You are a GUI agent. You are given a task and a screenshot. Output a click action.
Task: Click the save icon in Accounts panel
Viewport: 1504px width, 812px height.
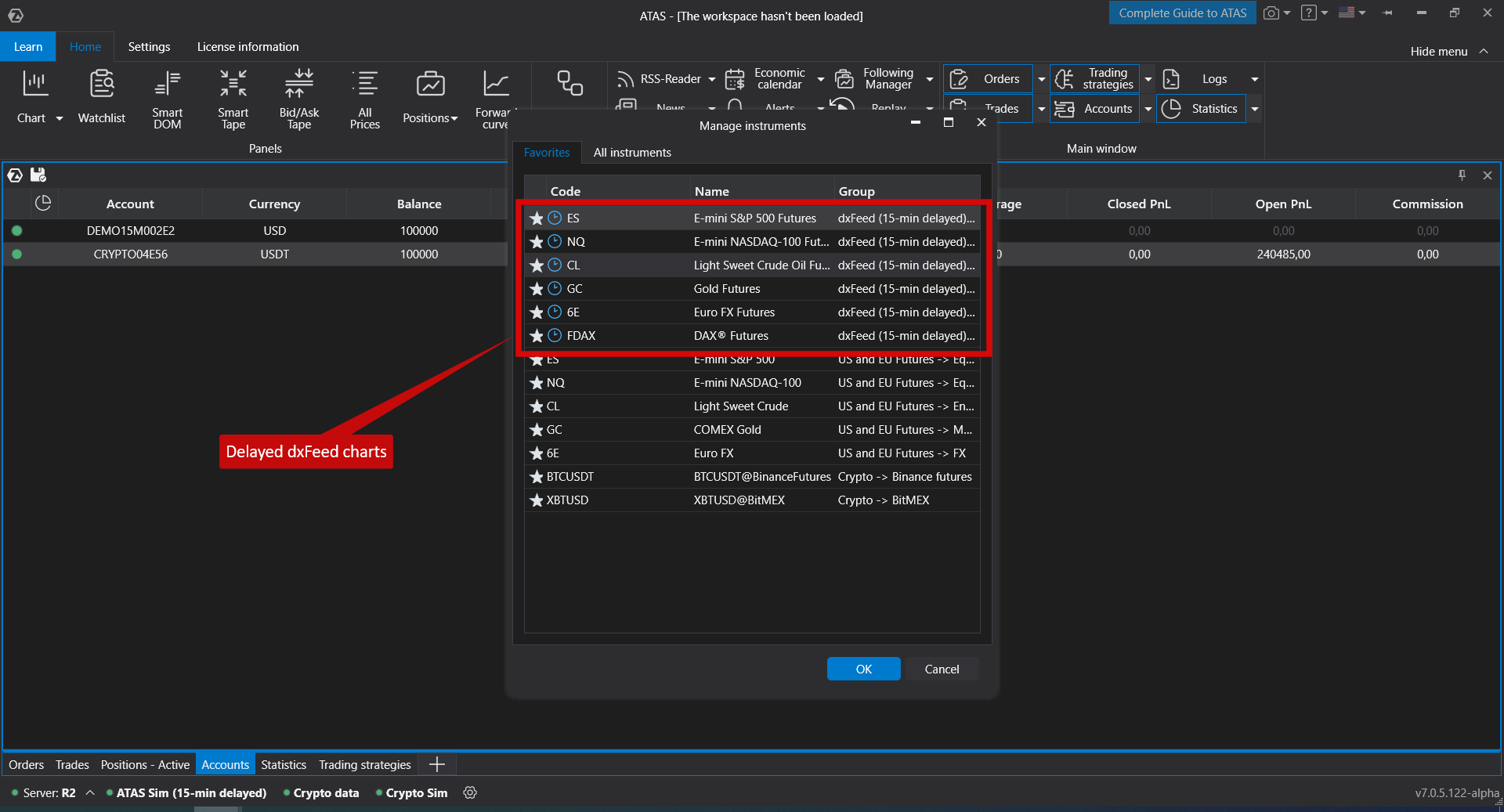(38, 175)
